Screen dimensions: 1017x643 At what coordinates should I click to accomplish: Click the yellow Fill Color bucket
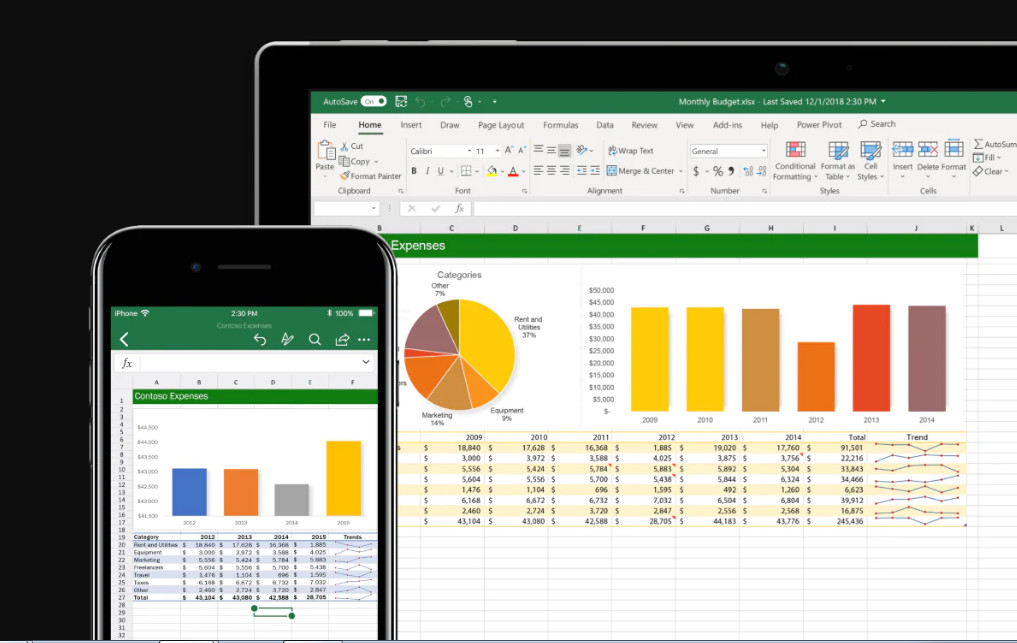[492, 171]
